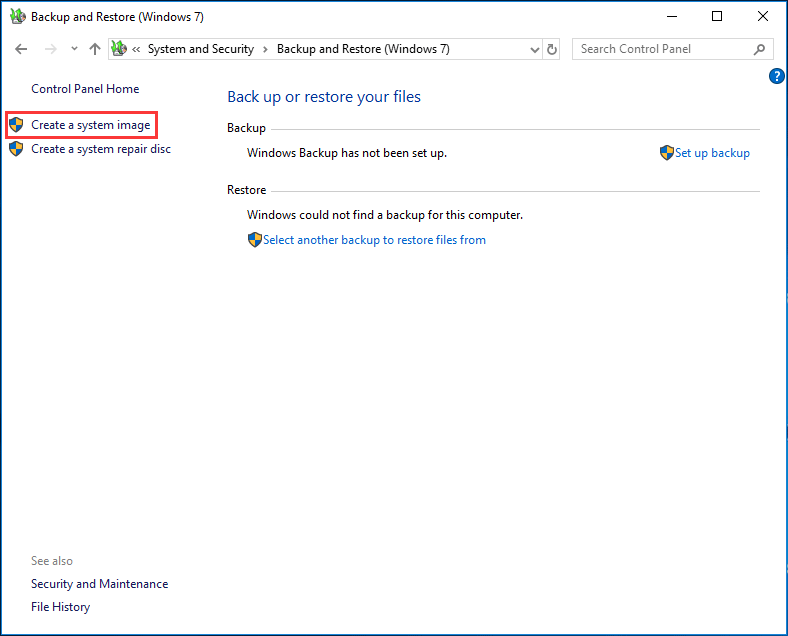Open Help with the blue question mark
This screenshot has width=788, height=636.
tap(776, 76)
